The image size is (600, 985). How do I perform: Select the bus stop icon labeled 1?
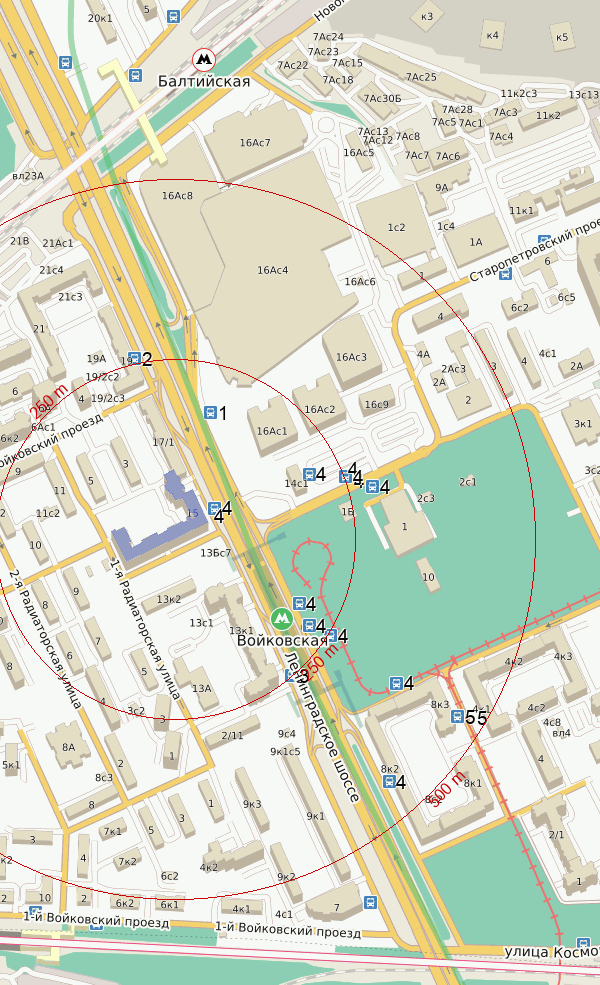click(x=210, y=412)
